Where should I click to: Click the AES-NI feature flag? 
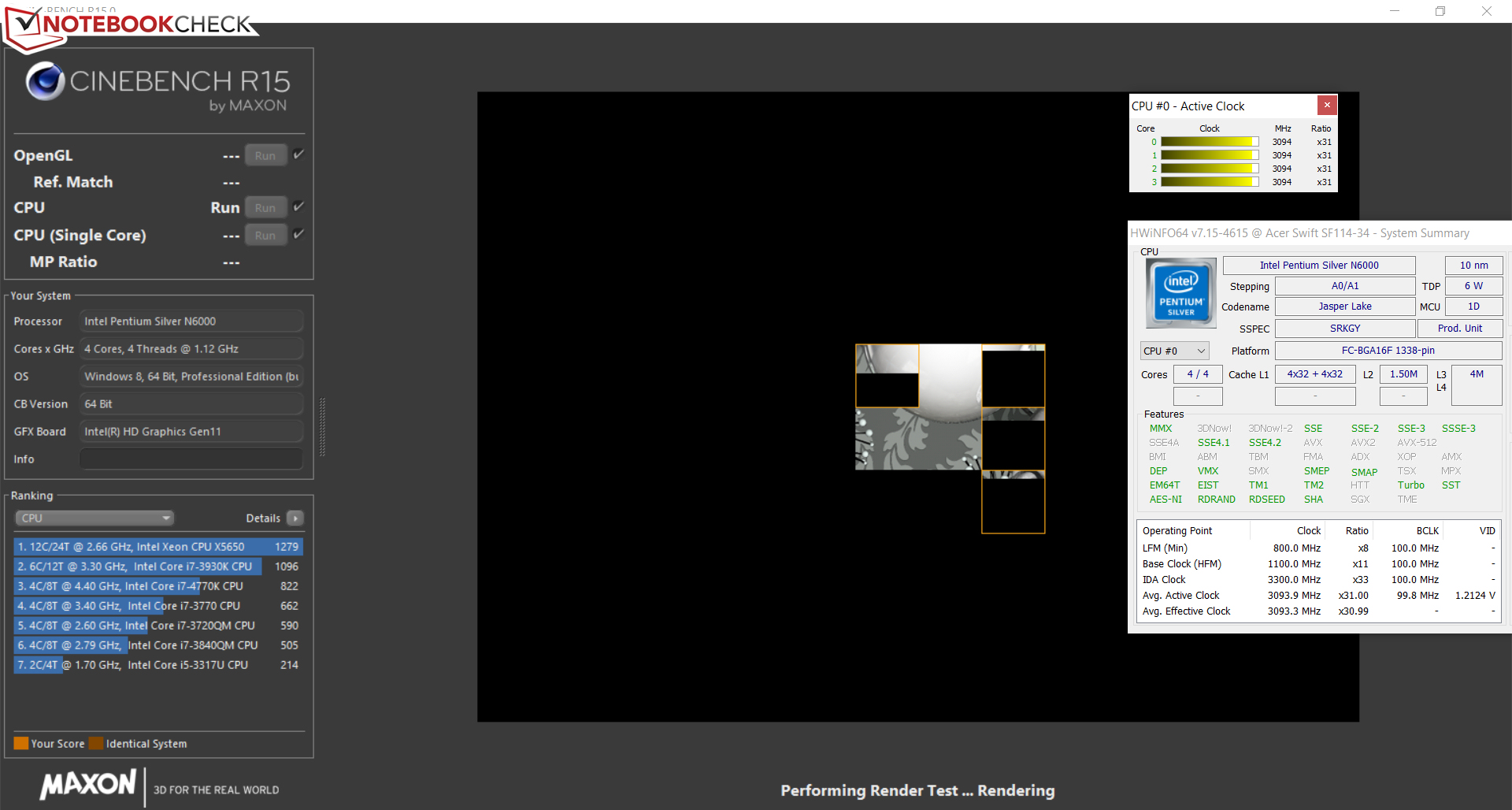(1165, 500)
